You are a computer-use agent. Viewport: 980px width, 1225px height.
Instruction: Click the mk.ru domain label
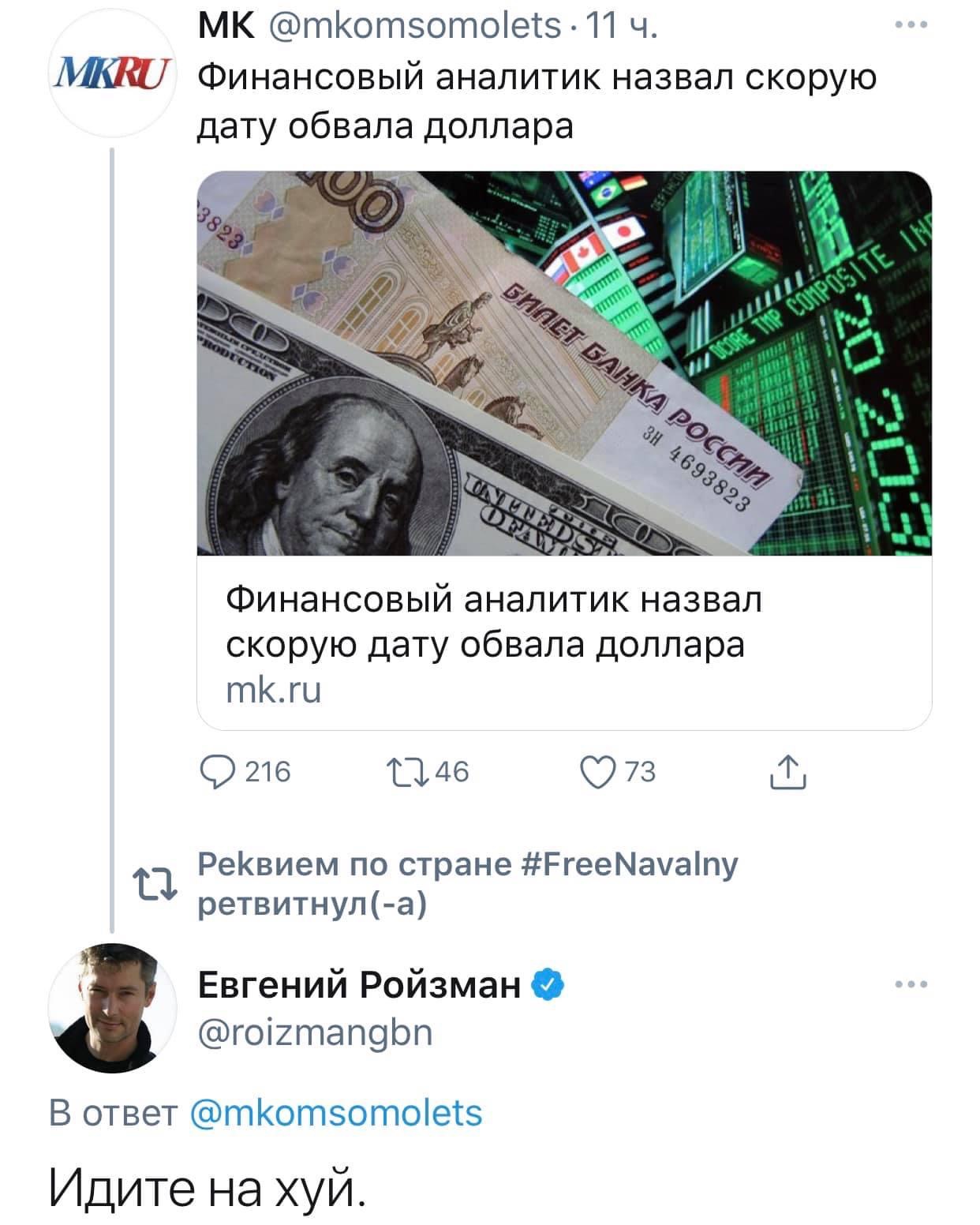[x=273, y=691]
